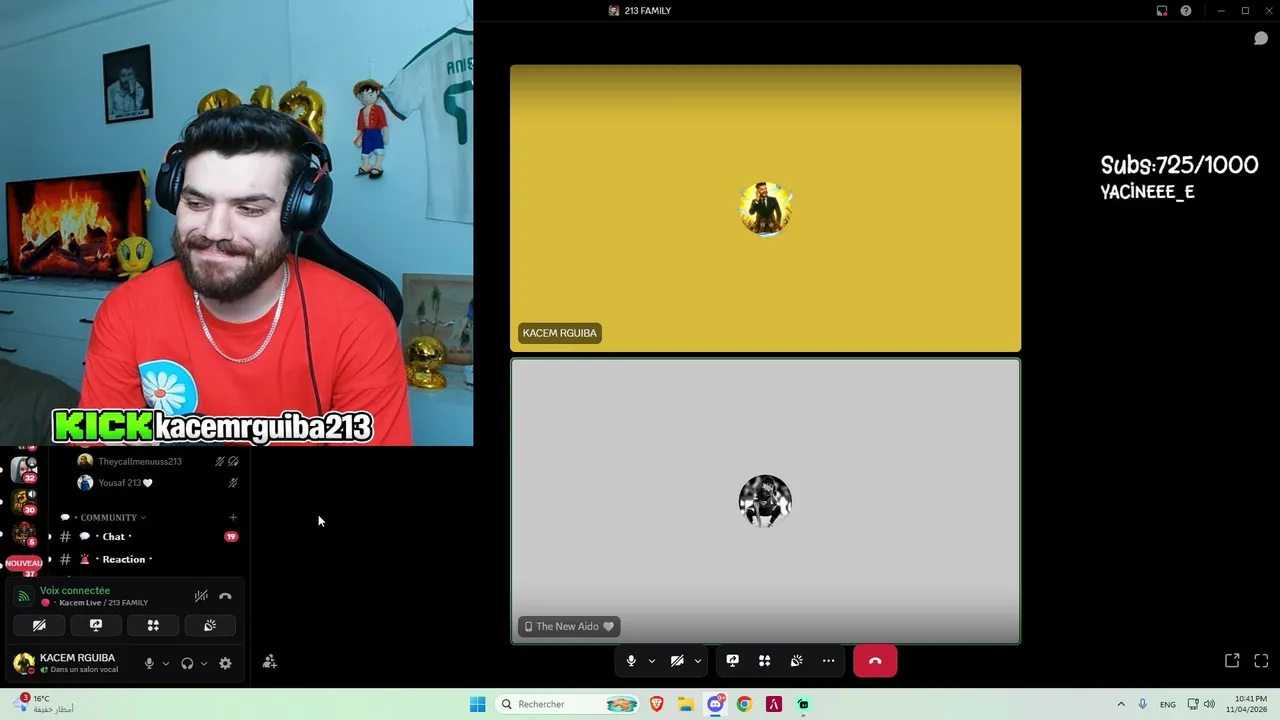The image size is (1280, 720).
Task: Open user settings gear
Action: pos(225,663)
